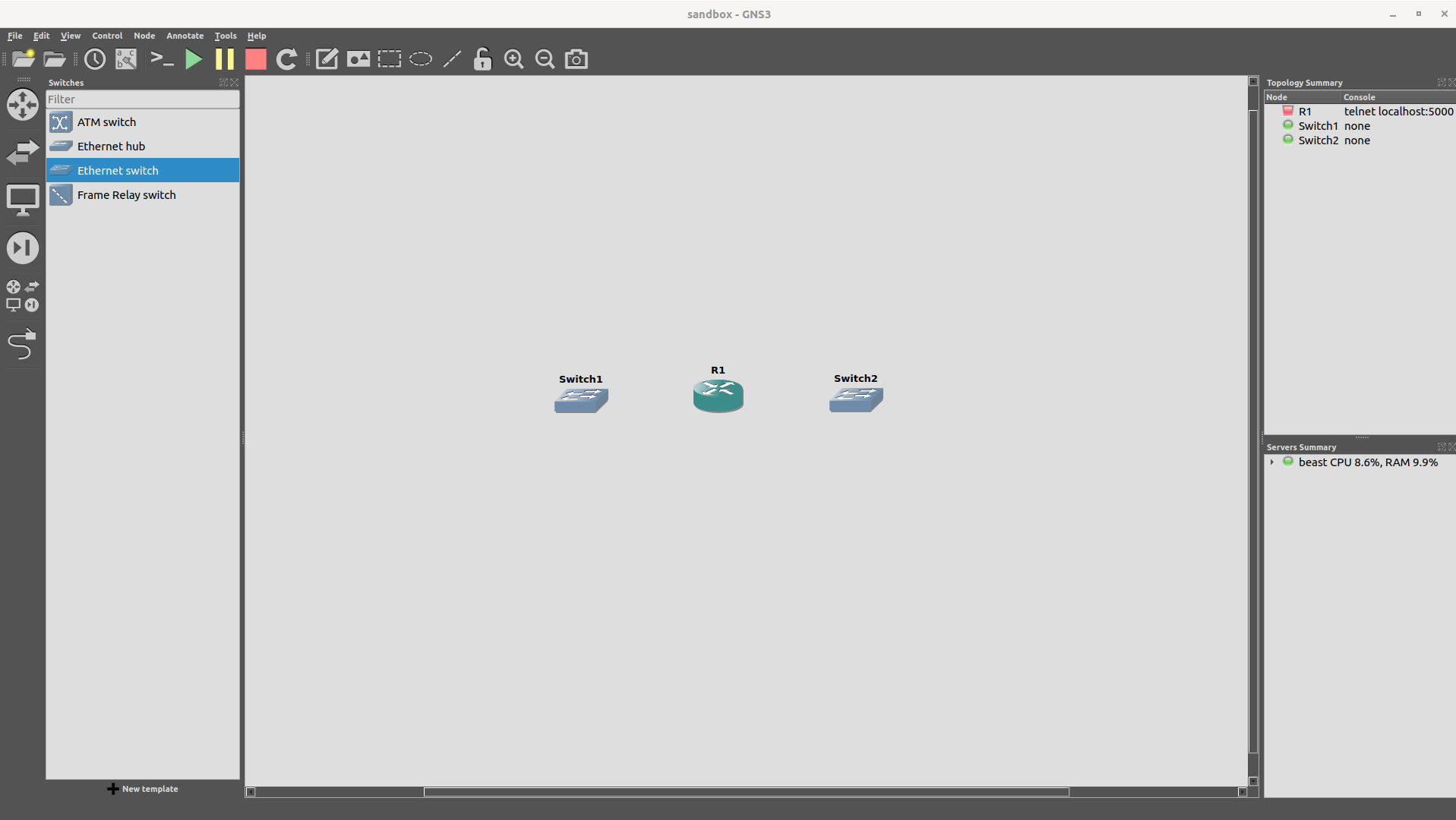Float the Servers Summary panel
The image size is (1456, 820).
point(1442,447)
